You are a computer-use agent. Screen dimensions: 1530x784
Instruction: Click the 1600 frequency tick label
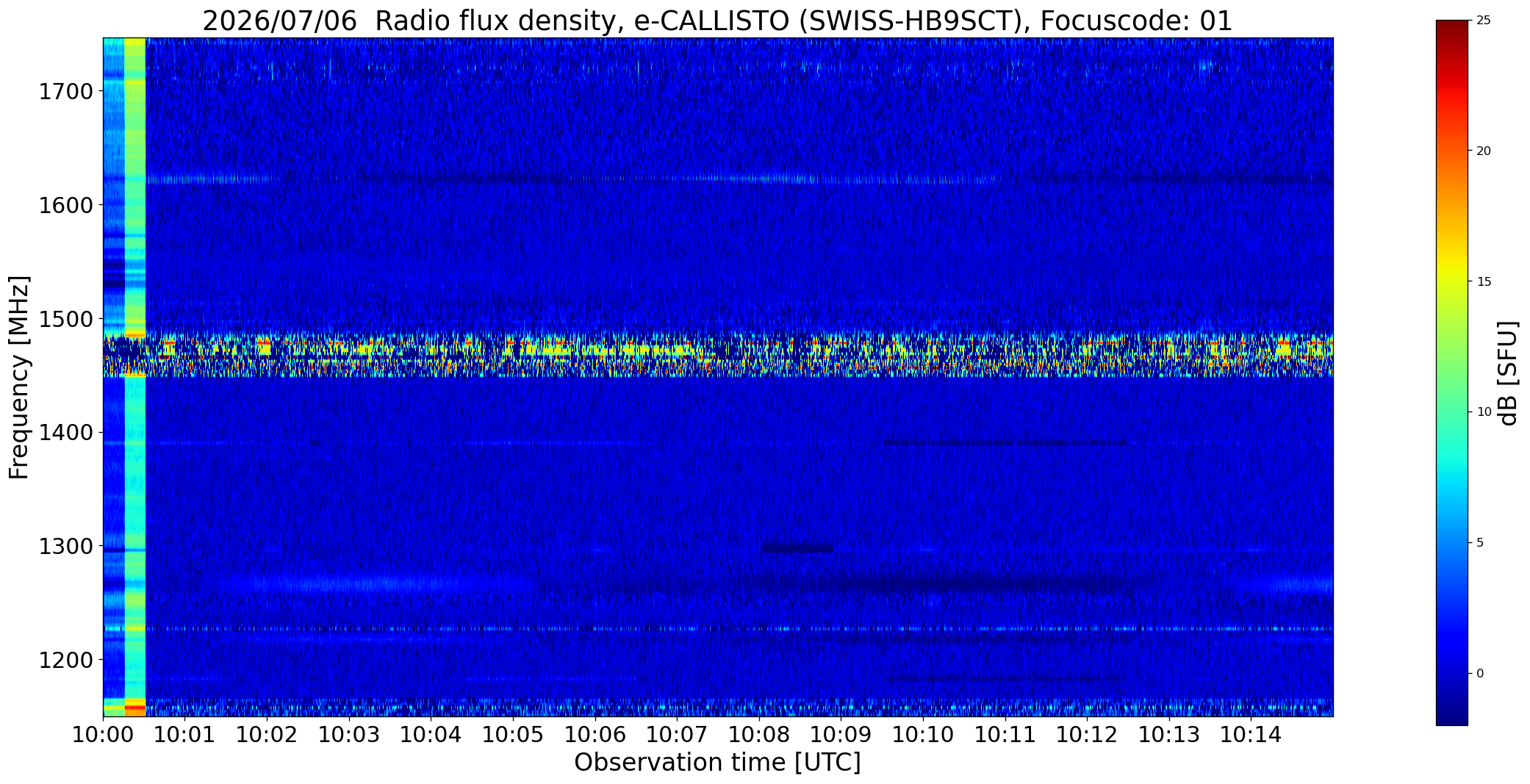65,205
